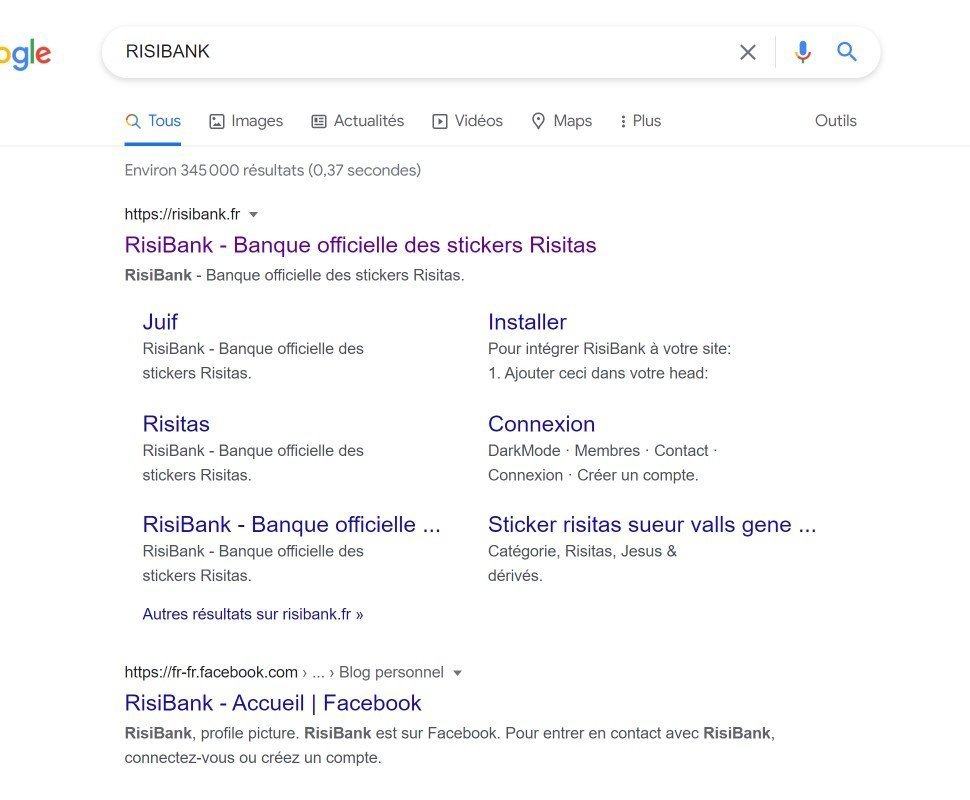This screenshot has width=970, height=800.
Task: Click the Google logo
Action: click(25, 54)
